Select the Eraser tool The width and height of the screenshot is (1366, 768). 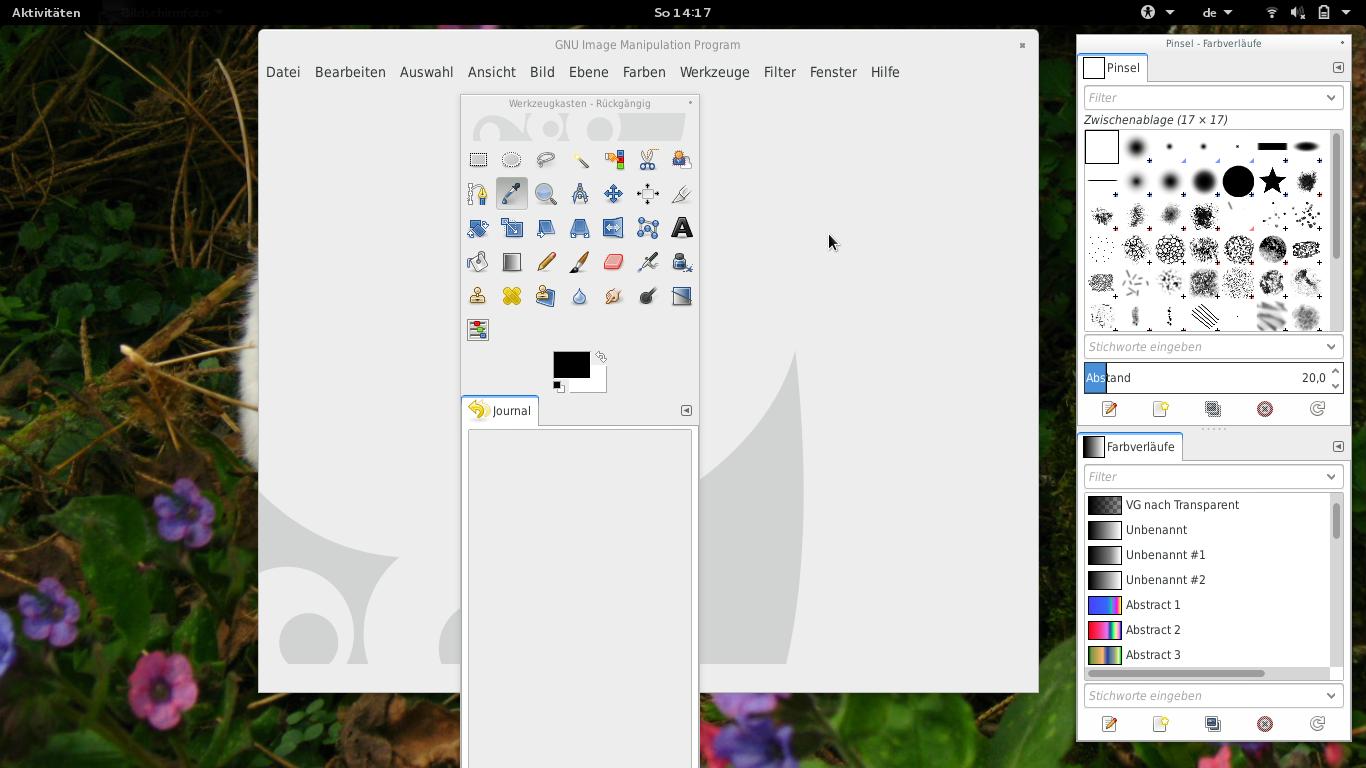pos(614,262)
